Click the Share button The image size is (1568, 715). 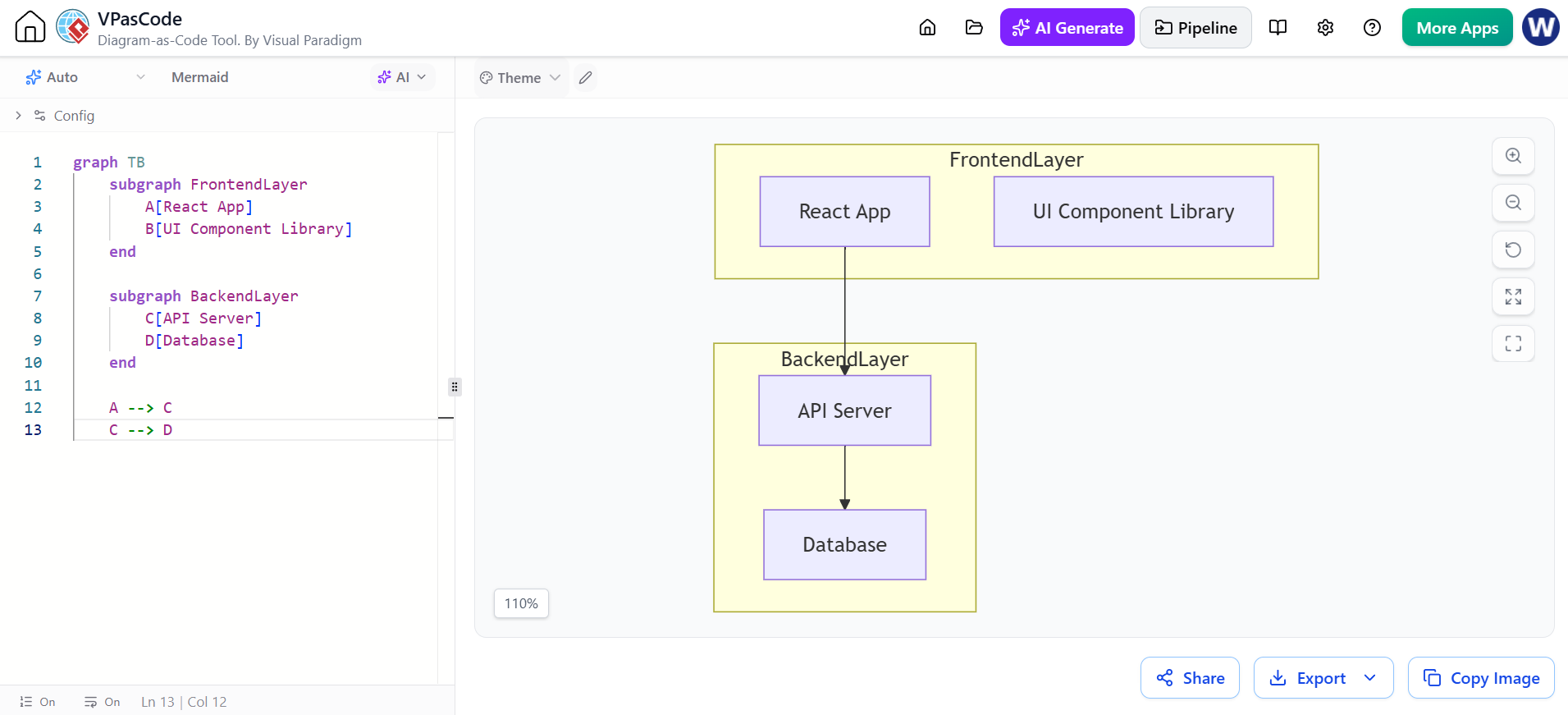pyautogui.click(x=1190, y=678)
